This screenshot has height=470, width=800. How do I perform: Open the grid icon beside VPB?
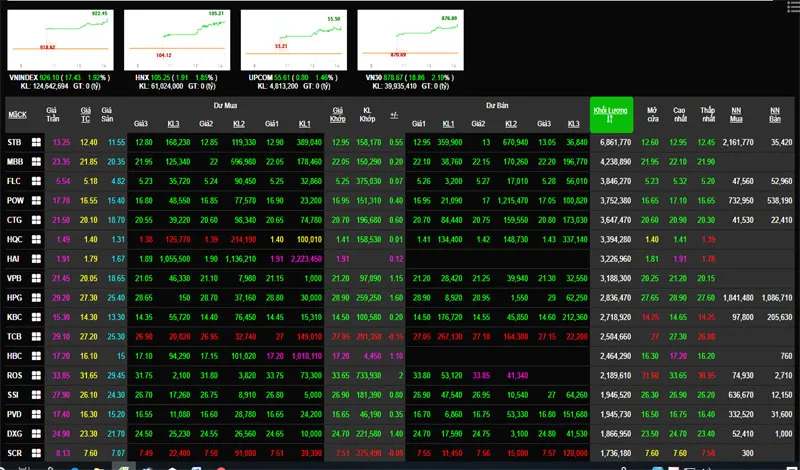(36, 278)
